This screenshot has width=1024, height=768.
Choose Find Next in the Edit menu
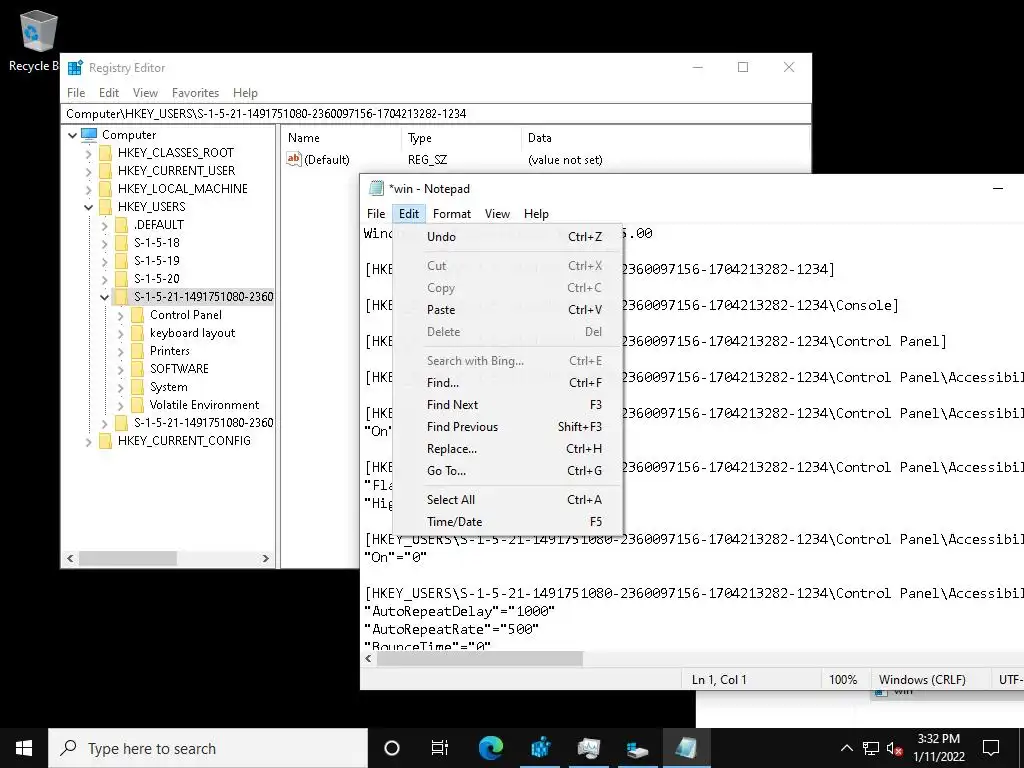508,405
